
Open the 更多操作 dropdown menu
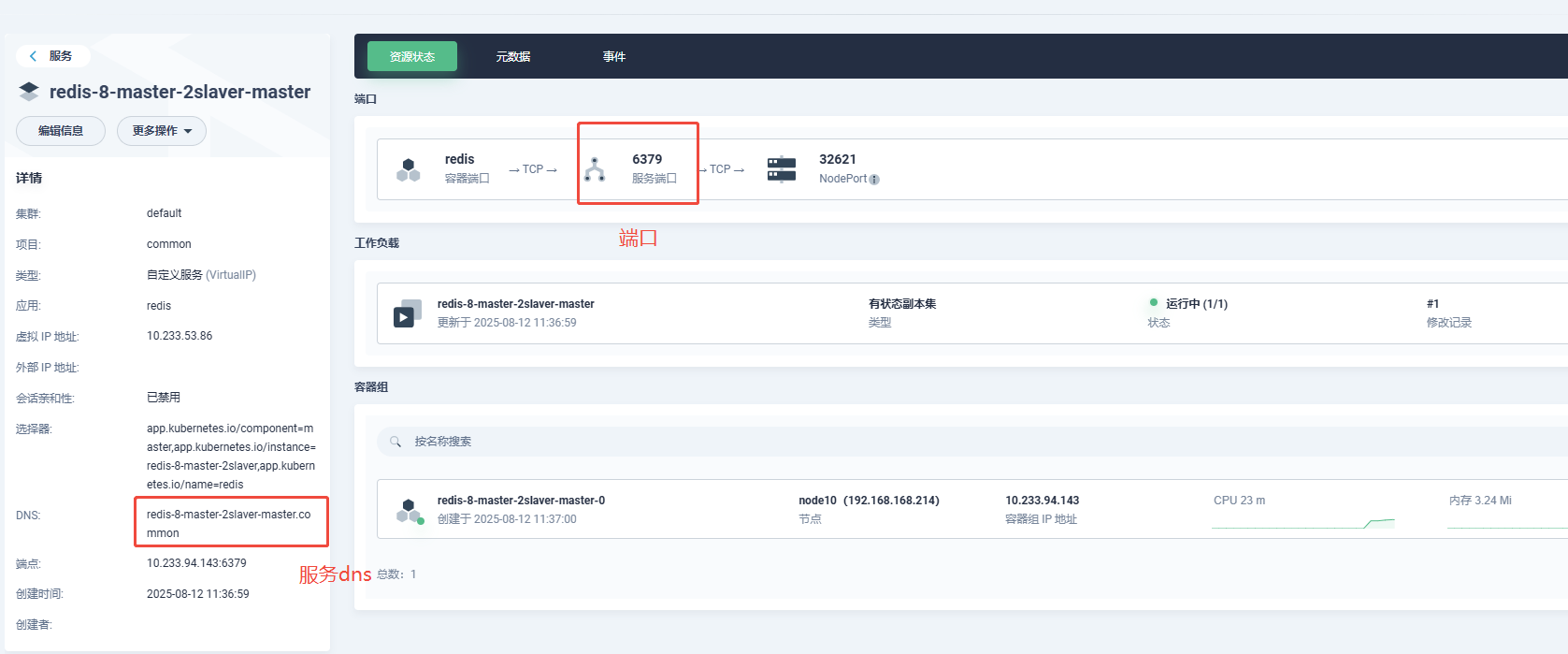(162, 131)
